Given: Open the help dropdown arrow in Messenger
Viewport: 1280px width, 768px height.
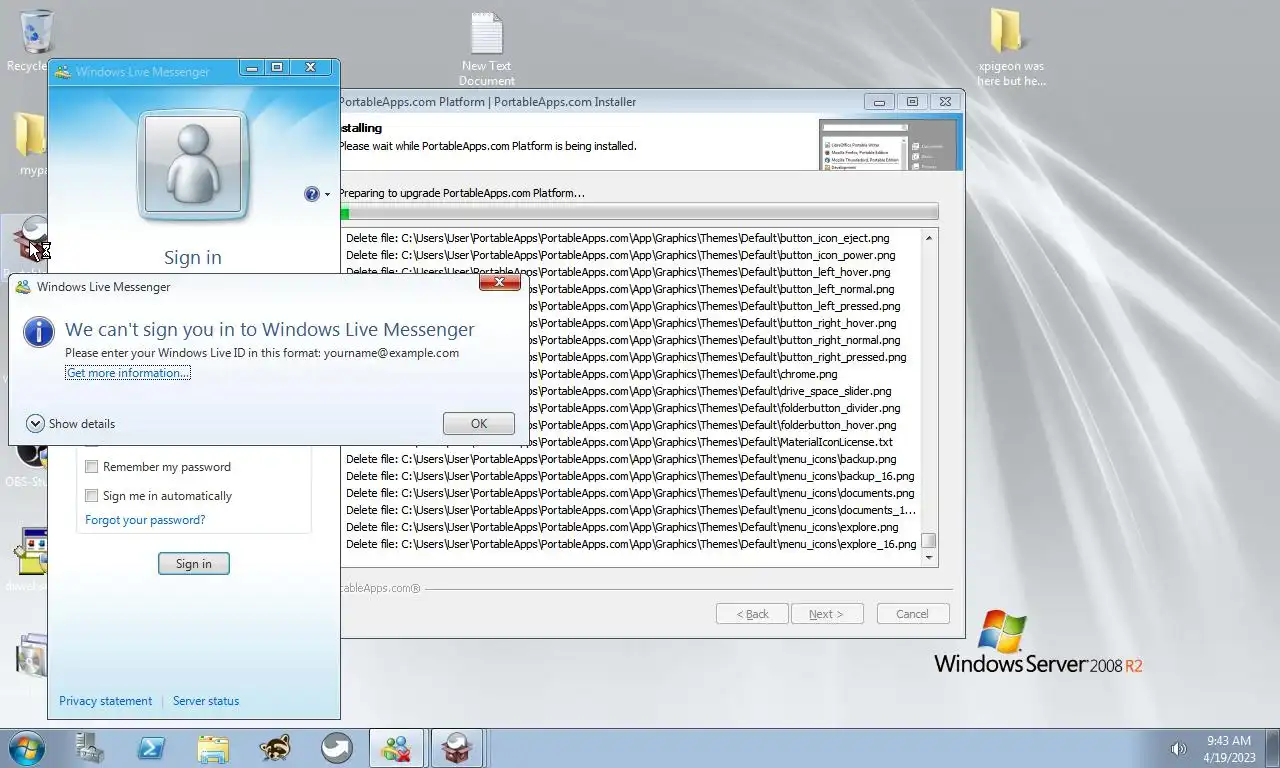Looking at the screenshot, I should coord(327,195).
